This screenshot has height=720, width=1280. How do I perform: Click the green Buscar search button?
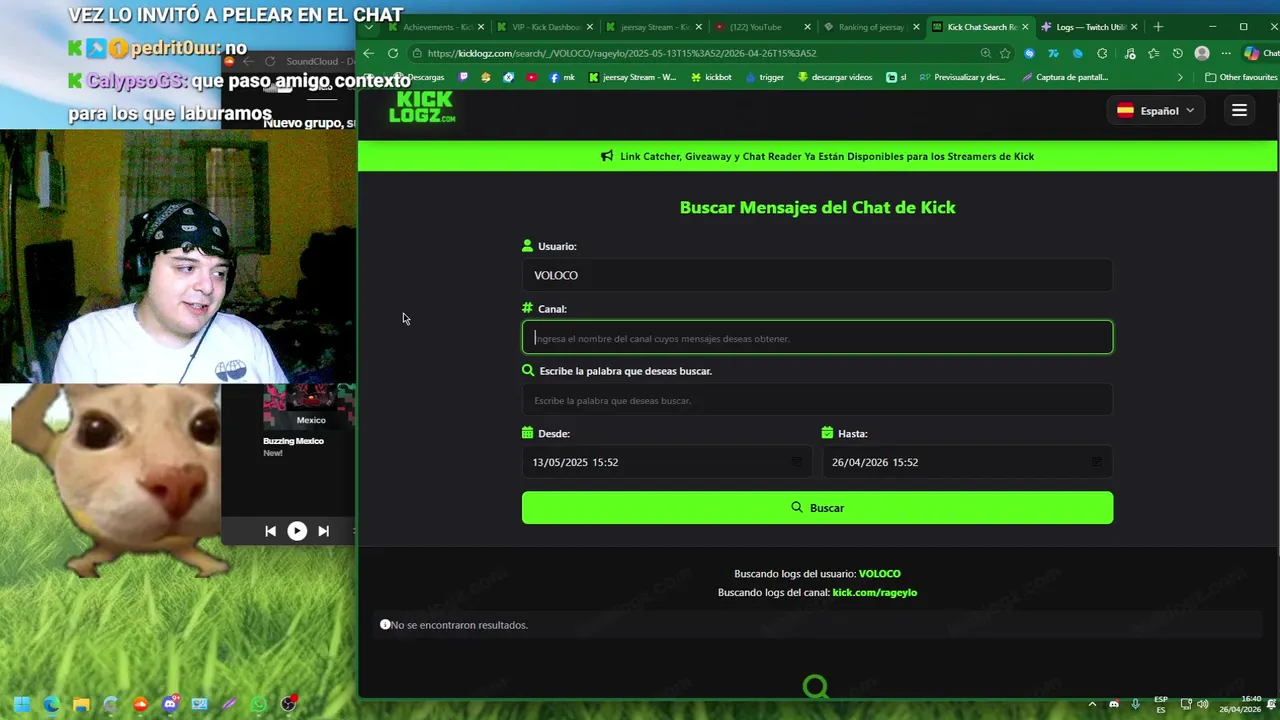point(817,507)
